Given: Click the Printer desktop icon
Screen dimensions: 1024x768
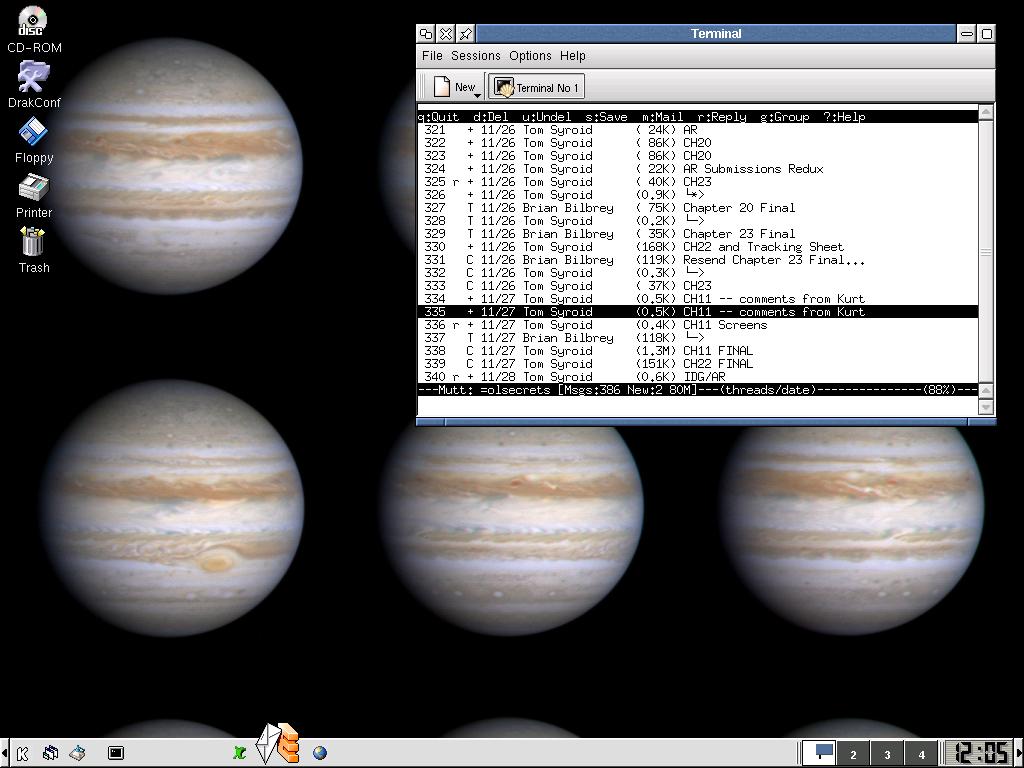Looking at the screenshot, I should tap(33, 187).
